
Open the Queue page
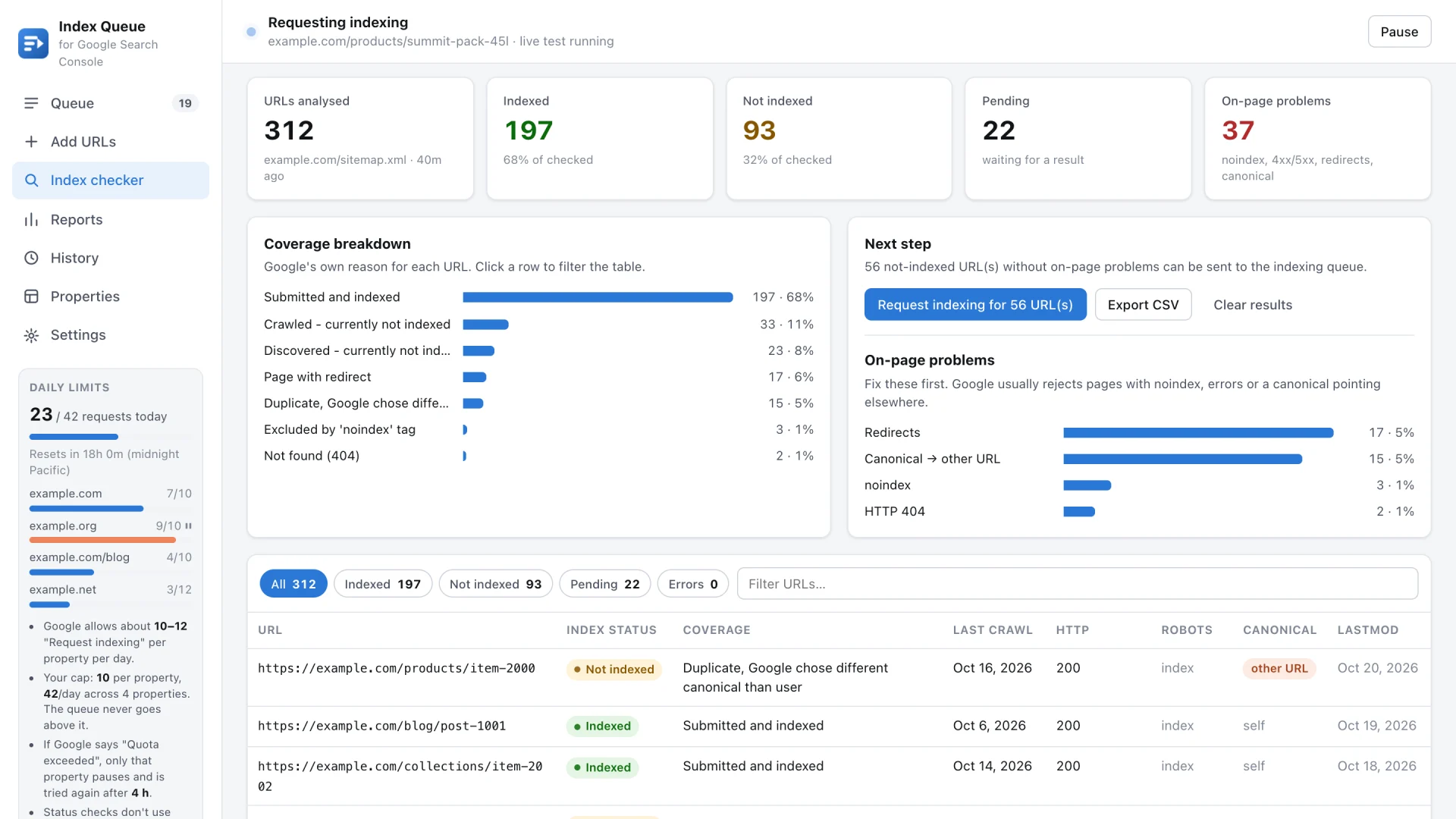111,103
